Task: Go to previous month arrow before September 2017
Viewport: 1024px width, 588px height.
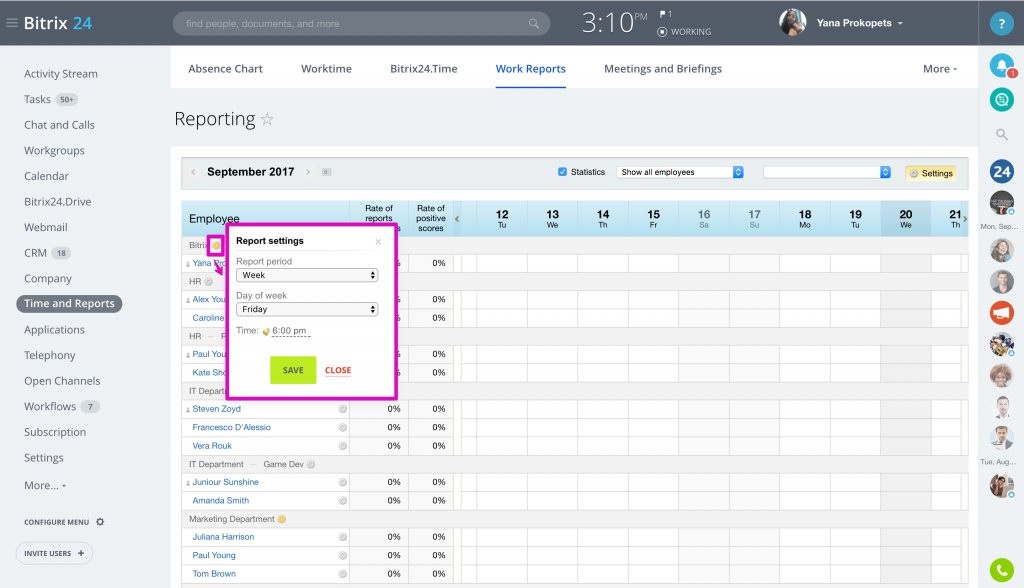Action: tap(193, 172)
